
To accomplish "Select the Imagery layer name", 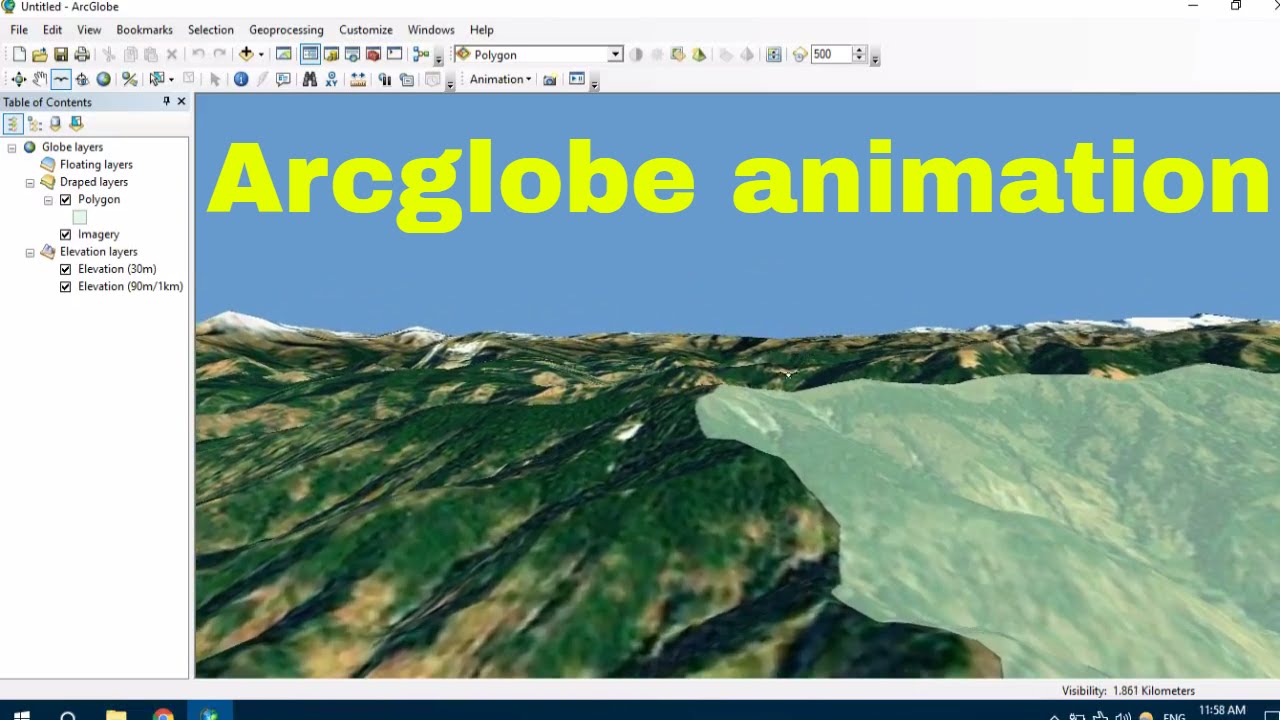I will tap(98, 234).
